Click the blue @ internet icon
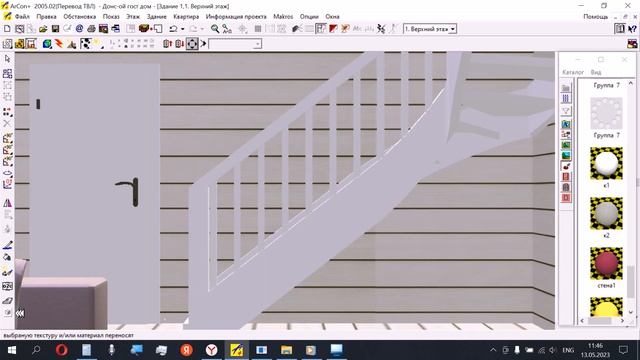The height and width of the screenshot is (360, 640). (x=79, y=29)
